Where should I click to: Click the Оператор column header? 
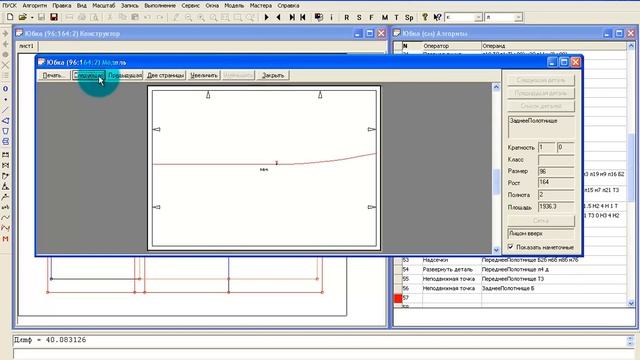click(x=451, y=46)
